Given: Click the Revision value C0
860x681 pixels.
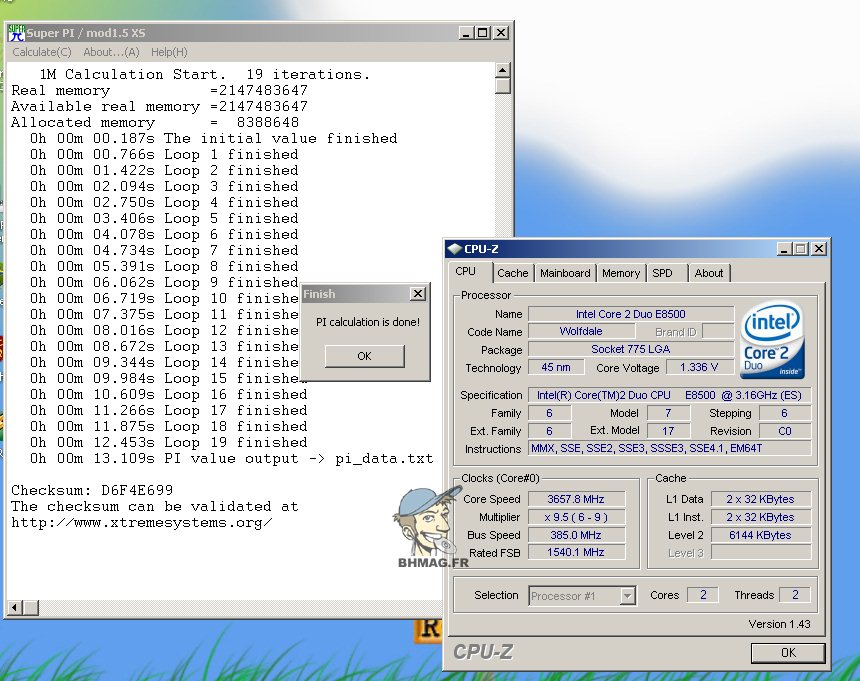Looking at the screenshot, I should pyautogui.click(x=785, y=431).
